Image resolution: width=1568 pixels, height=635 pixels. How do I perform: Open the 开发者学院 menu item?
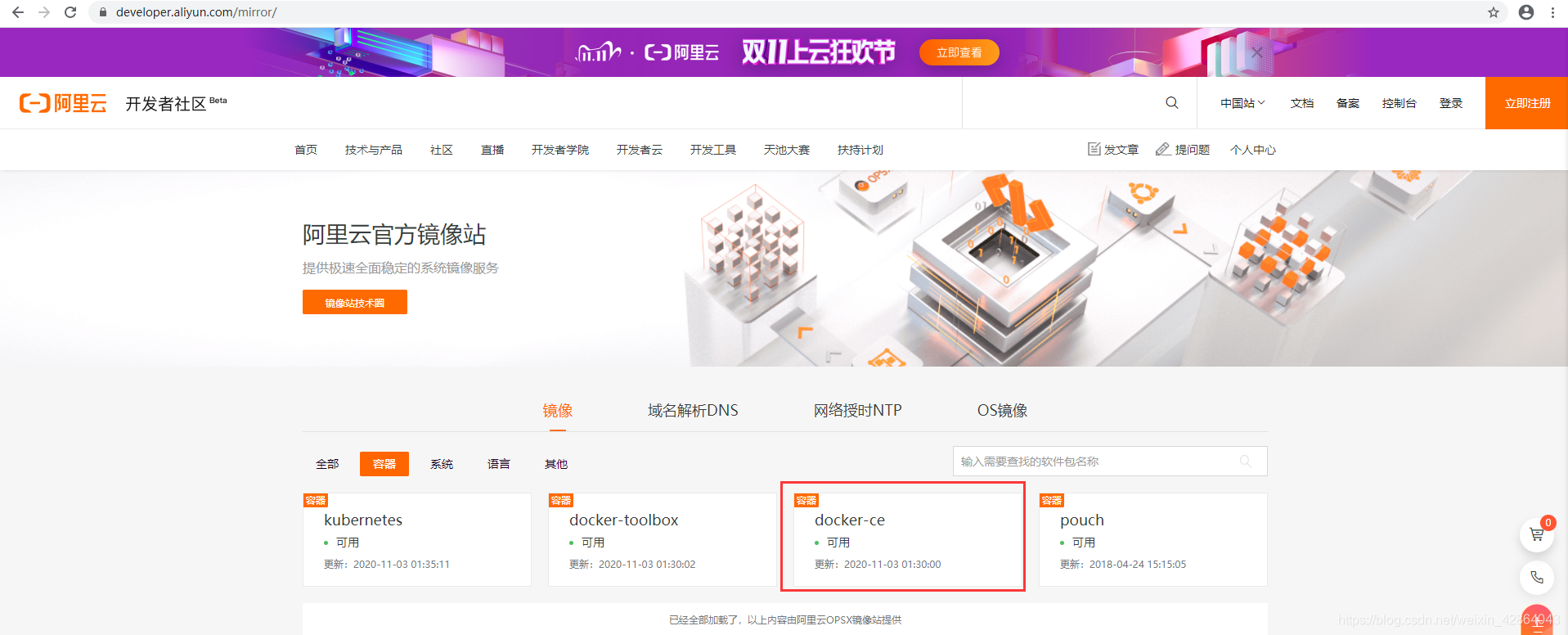click(560, 150)
